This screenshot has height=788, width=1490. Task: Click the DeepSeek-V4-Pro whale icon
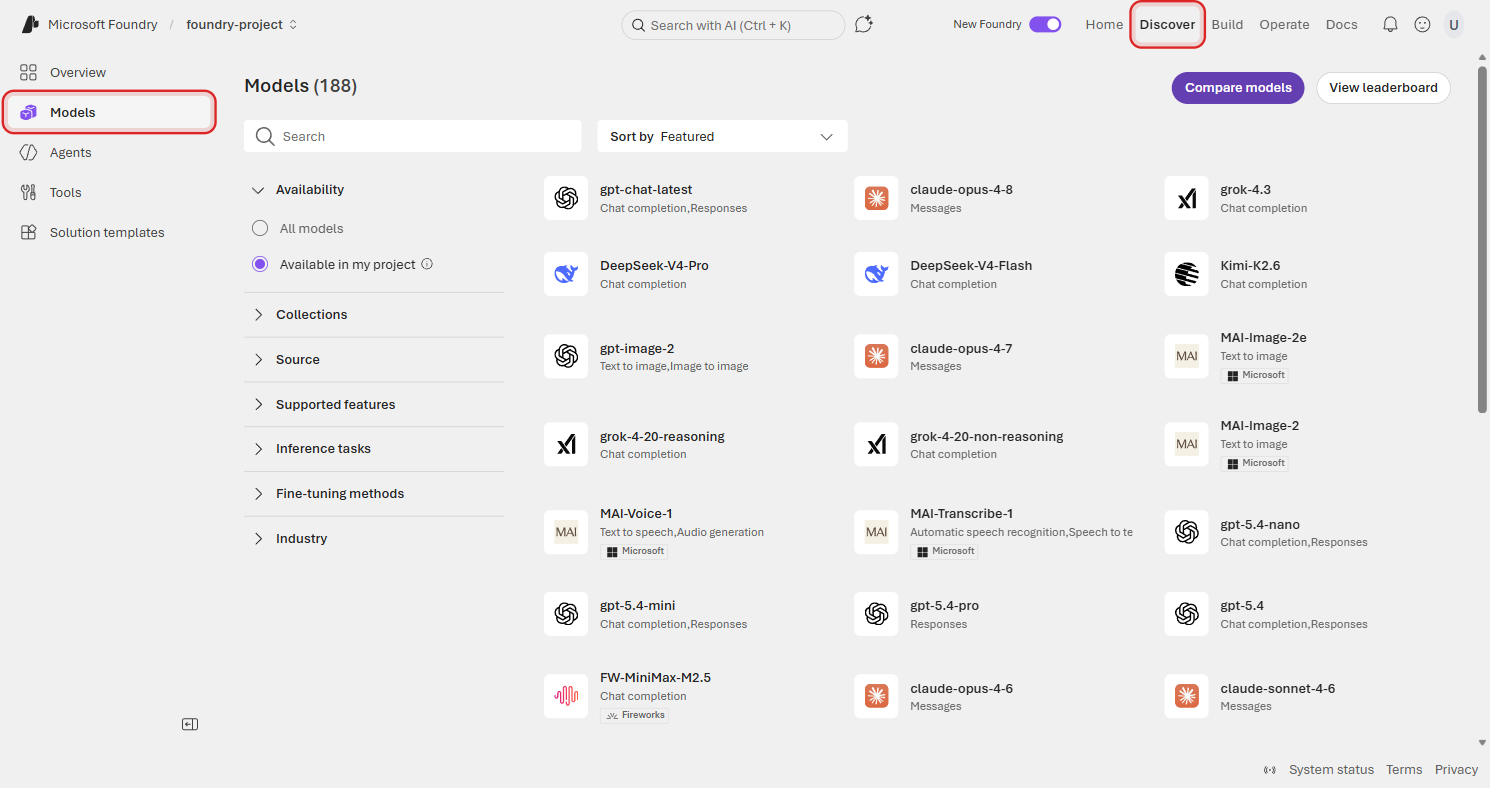[566, 274]
